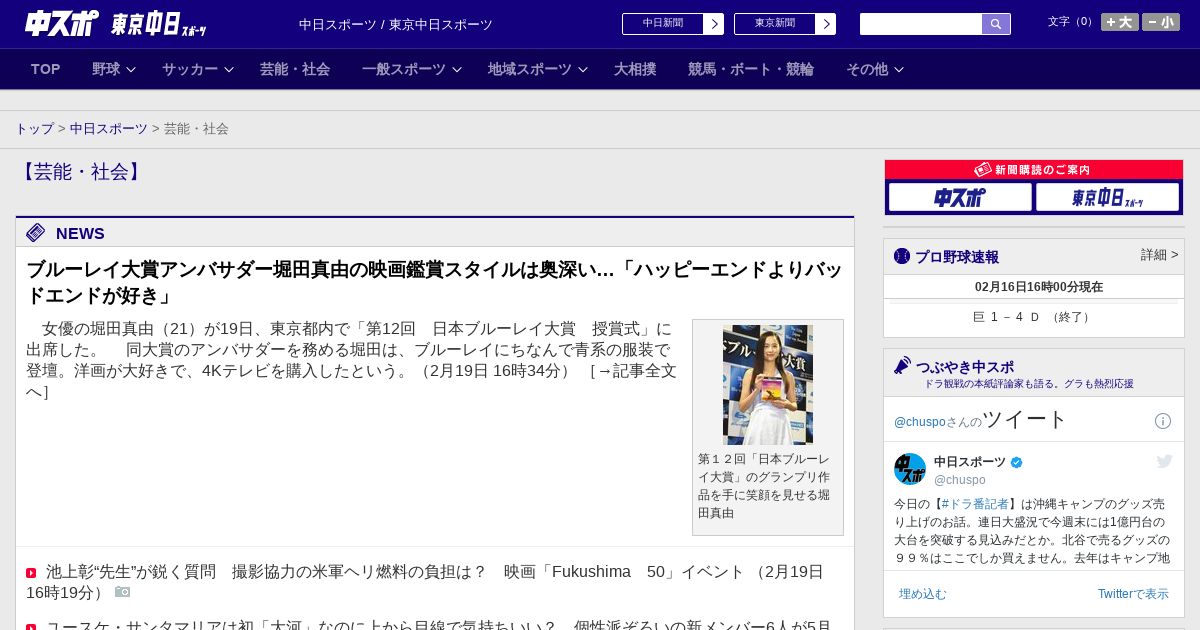The image size is (1200, 630).
Task: Click the Twitter bird icon in tweet
Action: [1164, 461]
